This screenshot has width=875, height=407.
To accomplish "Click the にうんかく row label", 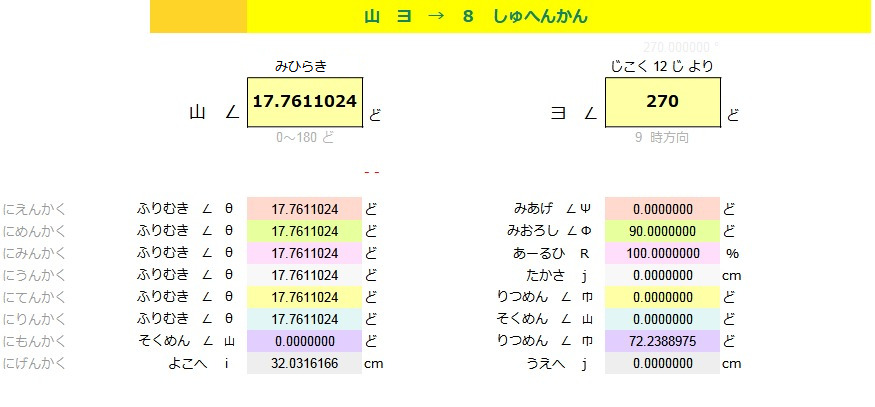I will point(35,275).
